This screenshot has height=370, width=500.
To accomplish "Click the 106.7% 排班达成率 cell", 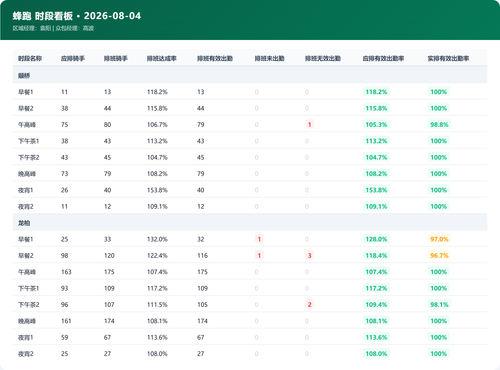I will pyautogui.click(x=157, y=125).
